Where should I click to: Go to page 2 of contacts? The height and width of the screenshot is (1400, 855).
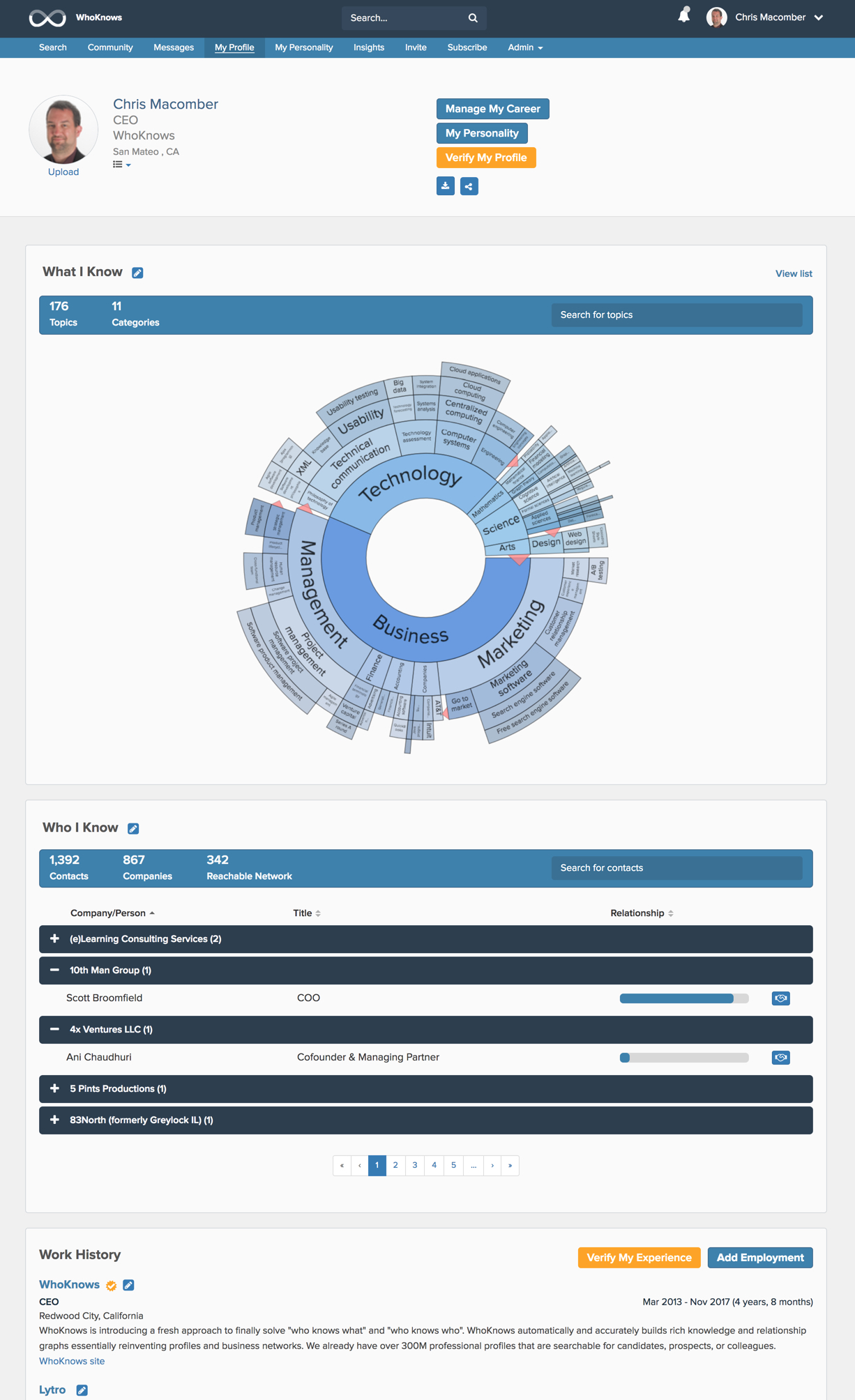coord(395,1165)
